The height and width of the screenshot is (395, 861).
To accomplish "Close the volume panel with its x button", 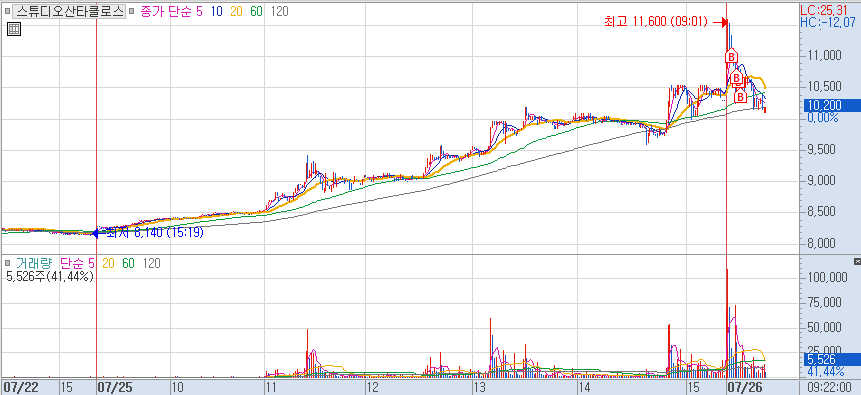I will [x=857, y=261].
